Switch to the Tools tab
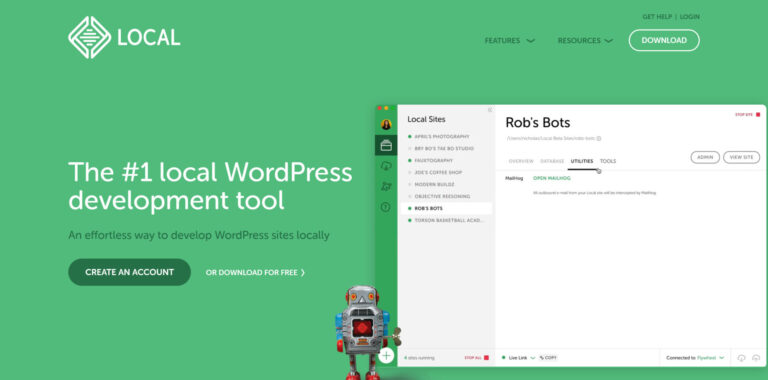This screenshot has height=380, width=768. click(x=608, y=161)
